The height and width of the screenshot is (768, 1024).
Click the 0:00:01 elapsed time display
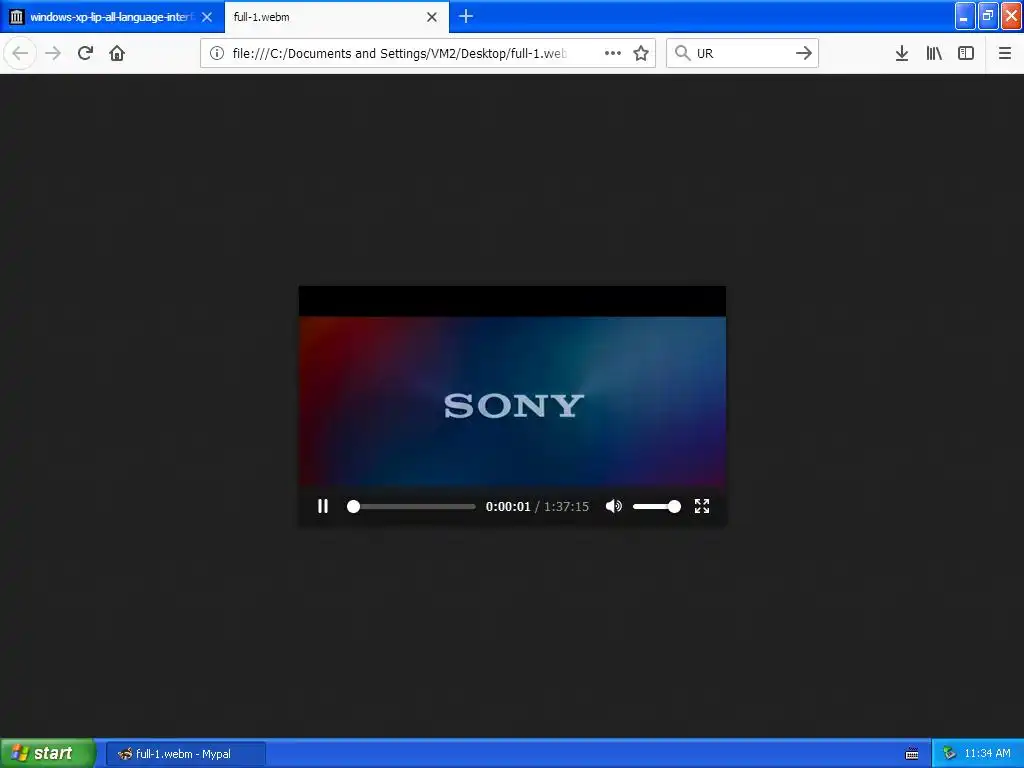click(x=508, y=507)
